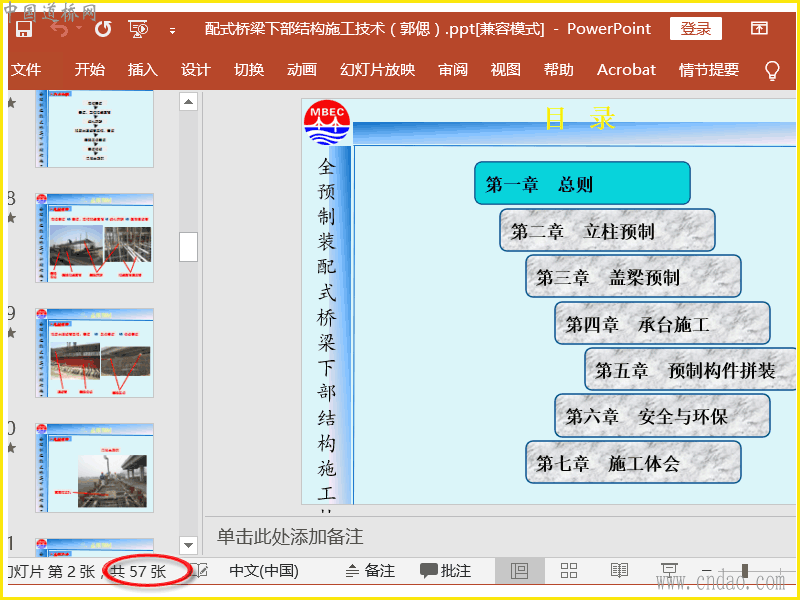Open the Acrobat ribbon tab

(x=627, y=69)
